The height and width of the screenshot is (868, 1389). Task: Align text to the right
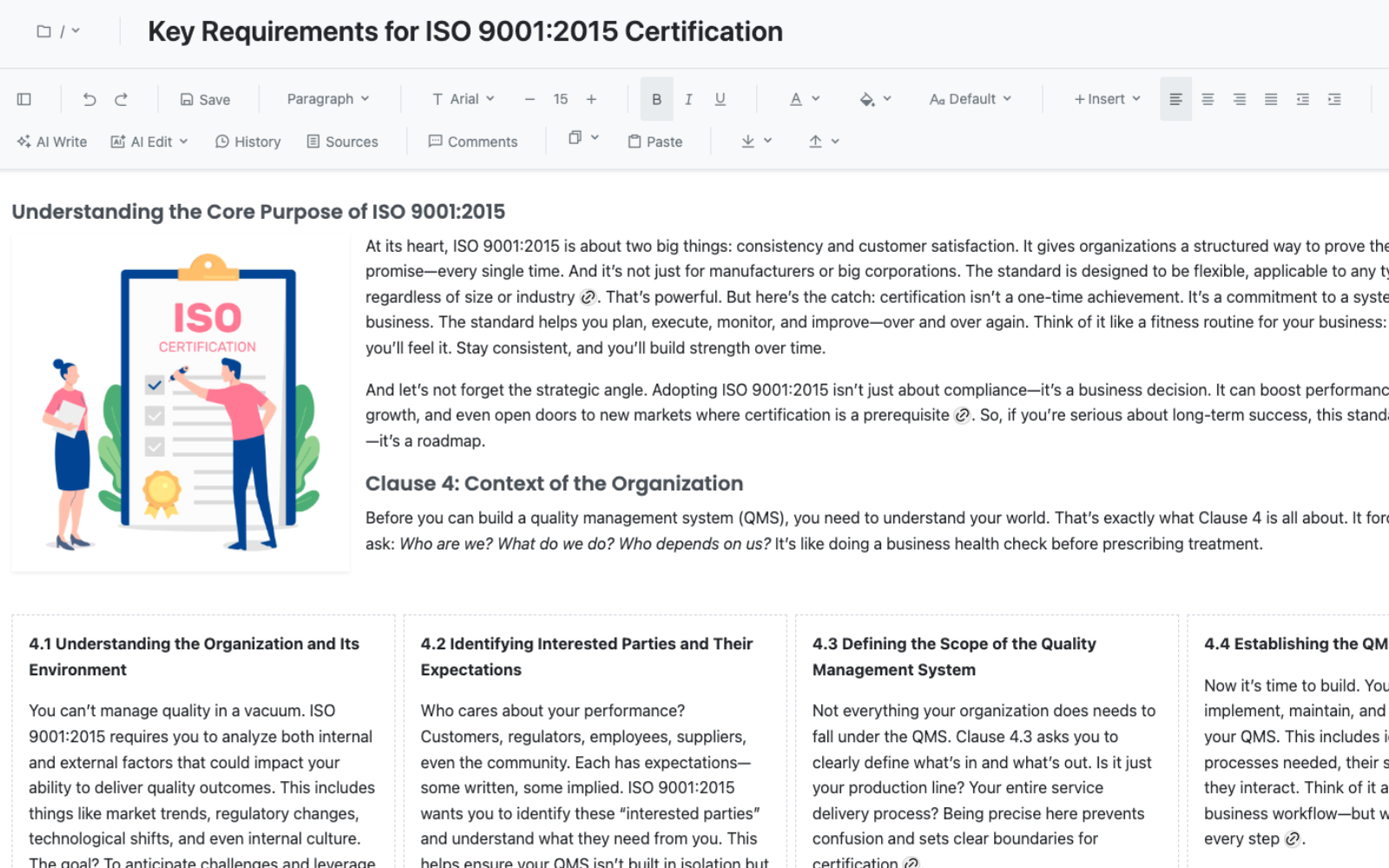coord(1240,99)
